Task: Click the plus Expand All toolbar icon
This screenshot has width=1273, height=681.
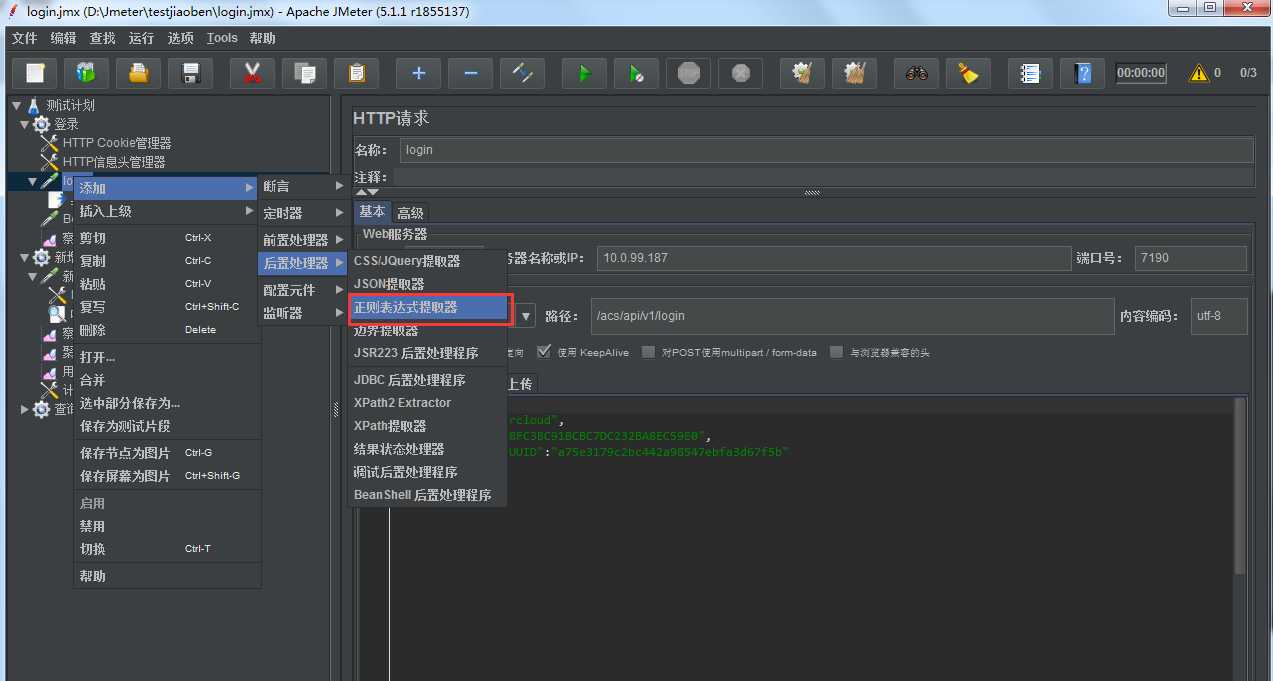Action: pos(418,73)
